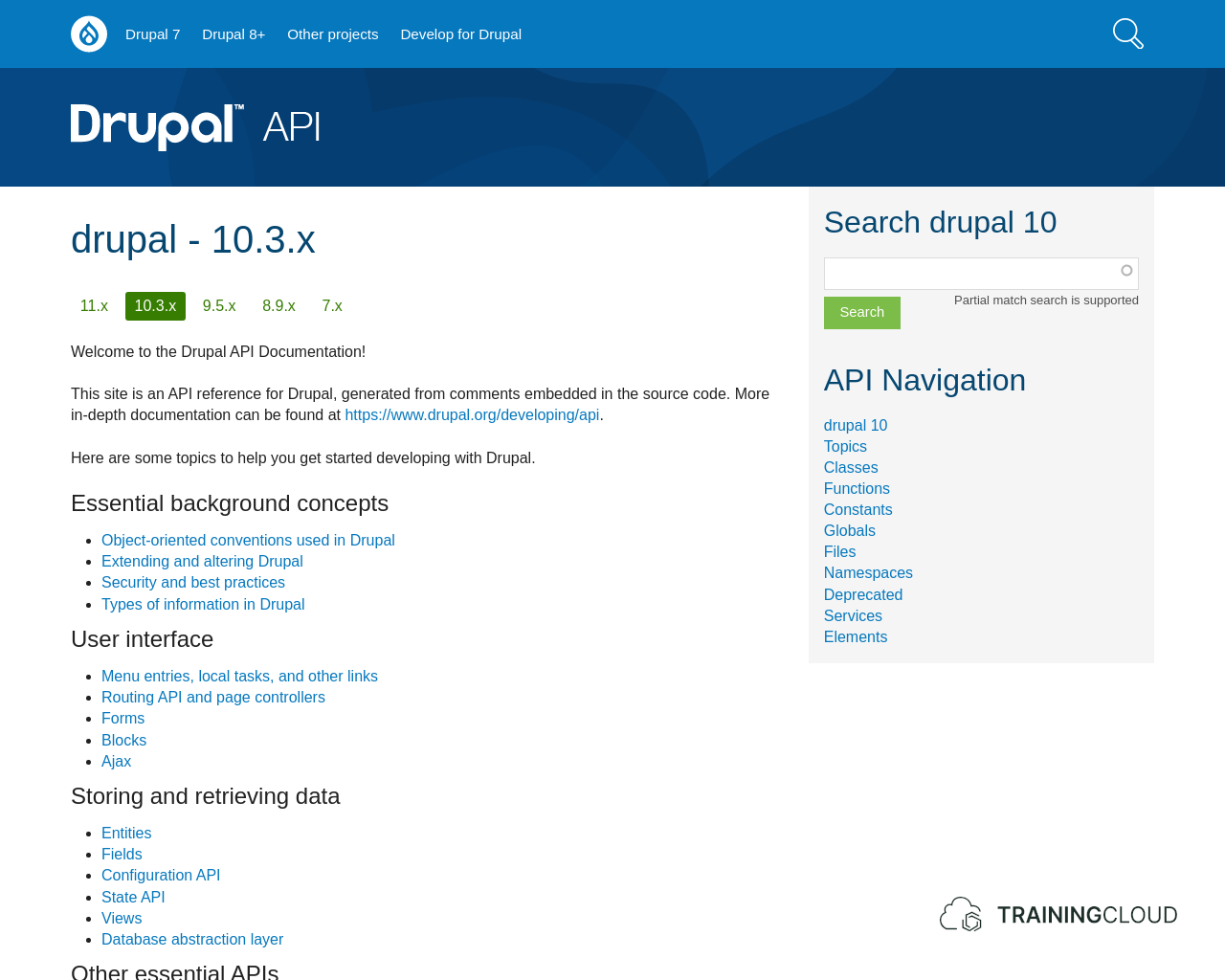
Task: Go to Classes in API Navigation
Action: (851, 468)
